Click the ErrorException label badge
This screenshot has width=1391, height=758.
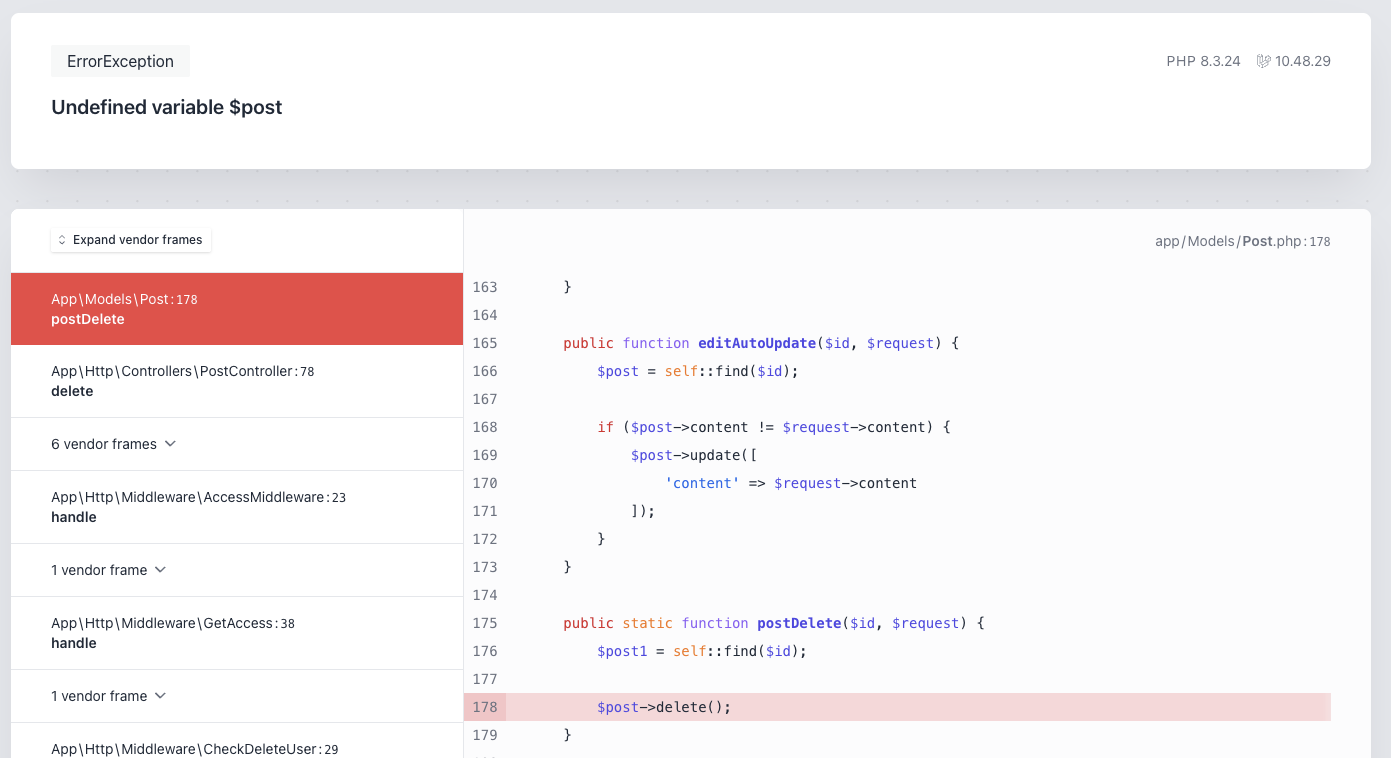click(120, 61)
